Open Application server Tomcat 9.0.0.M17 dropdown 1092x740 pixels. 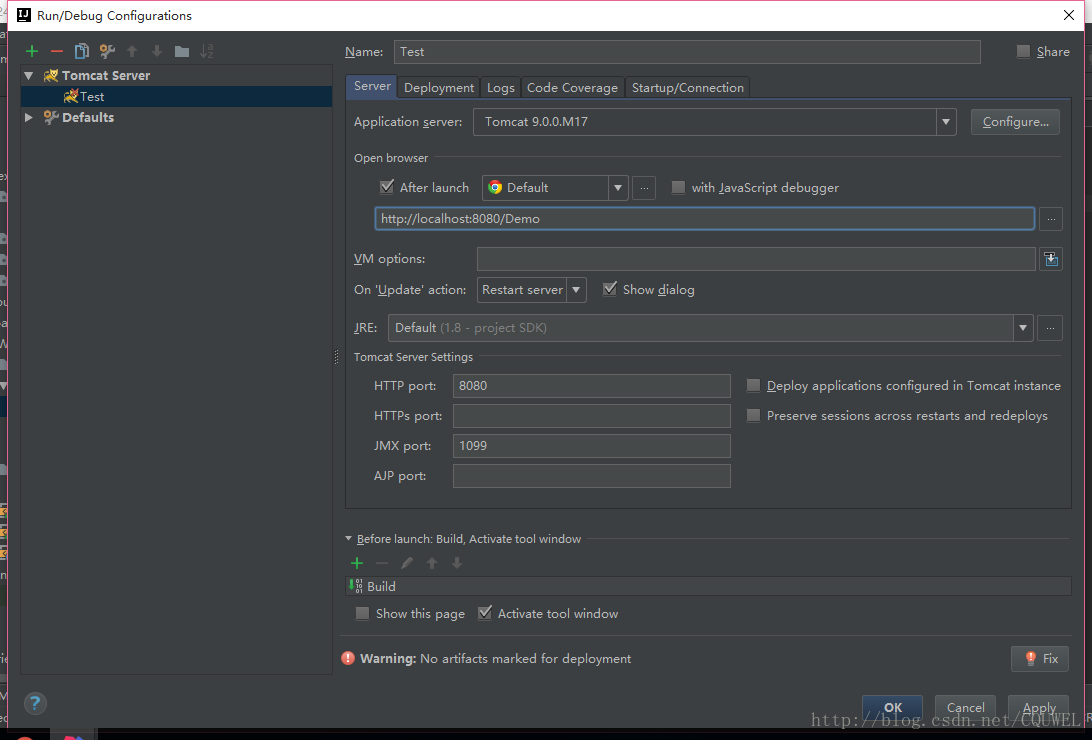point(945,122)
